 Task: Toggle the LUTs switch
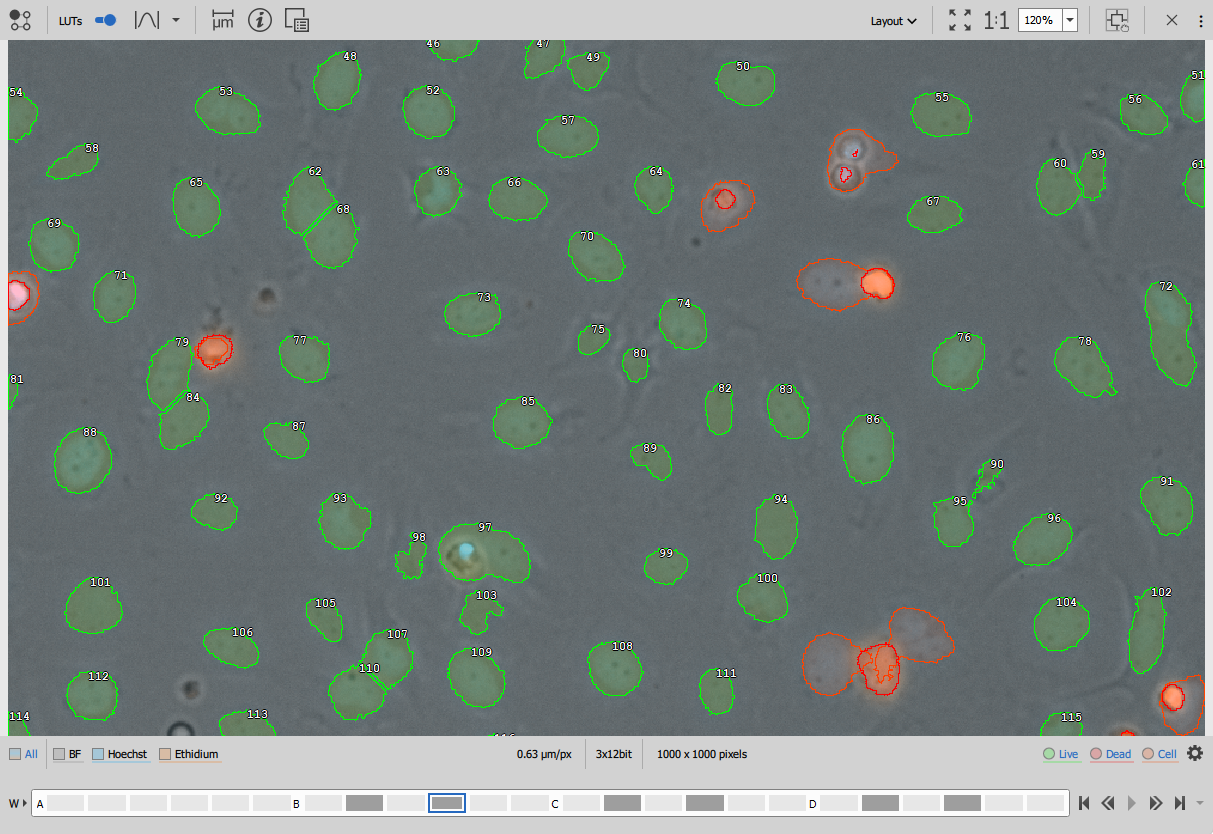coord(105,20)
